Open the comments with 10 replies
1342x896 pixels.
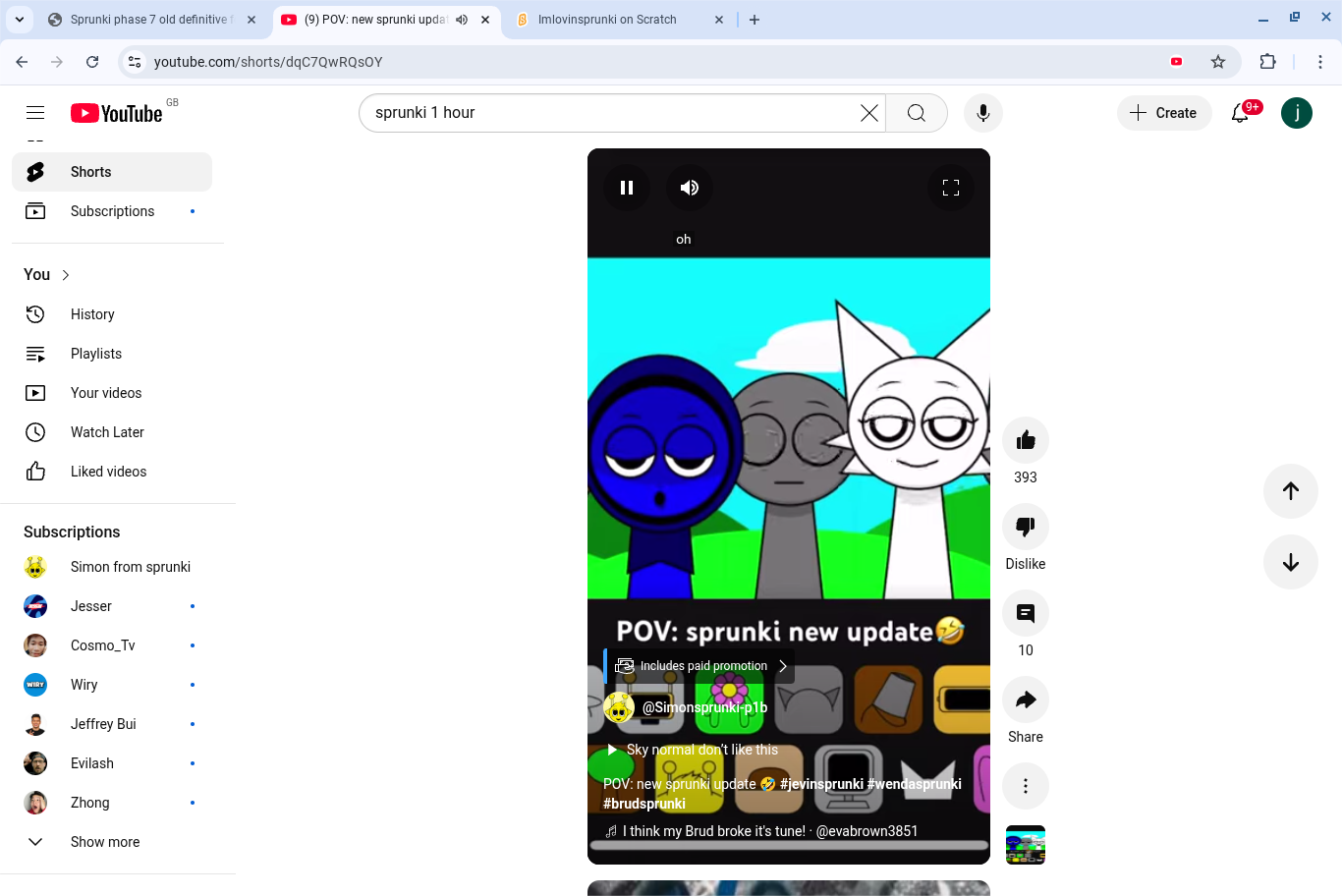1026,613
